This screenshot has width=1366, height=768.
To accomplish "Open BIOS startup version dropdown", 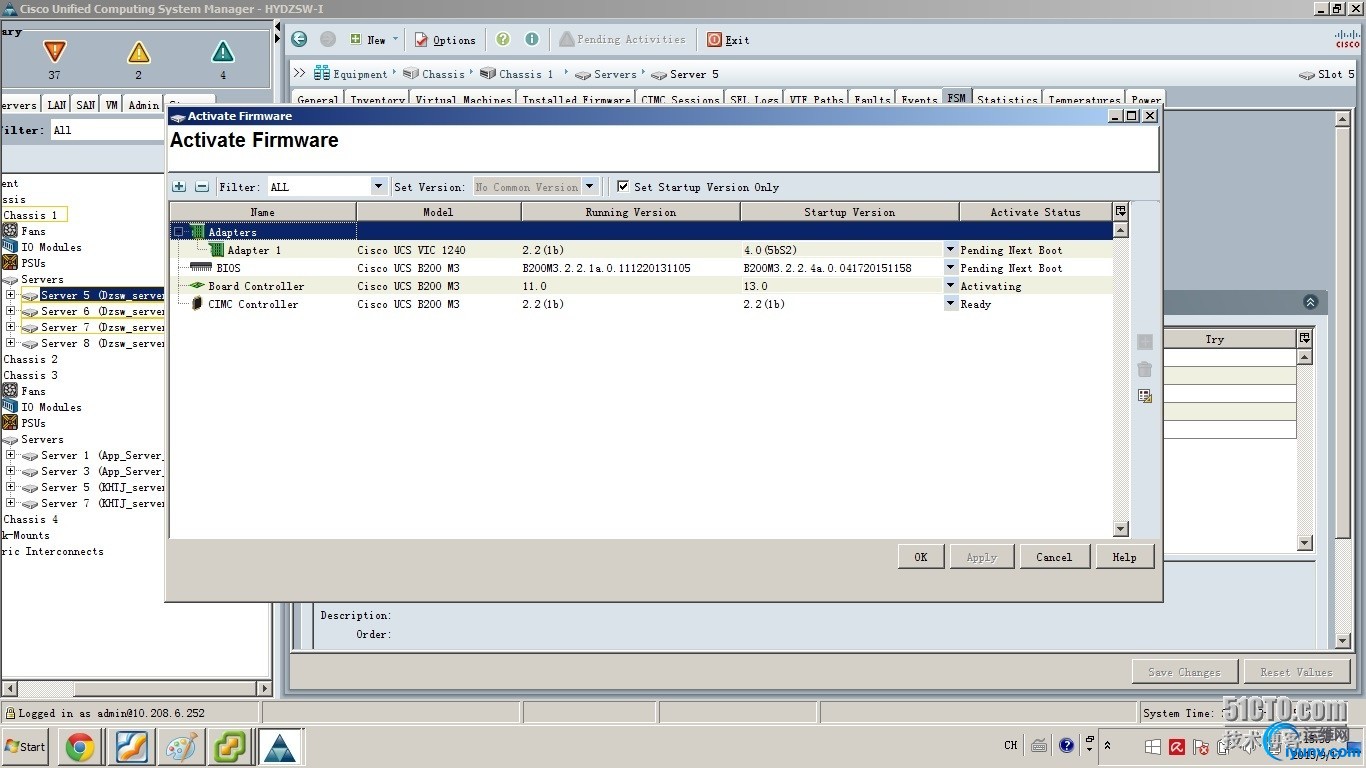I will tap(950, 268).
